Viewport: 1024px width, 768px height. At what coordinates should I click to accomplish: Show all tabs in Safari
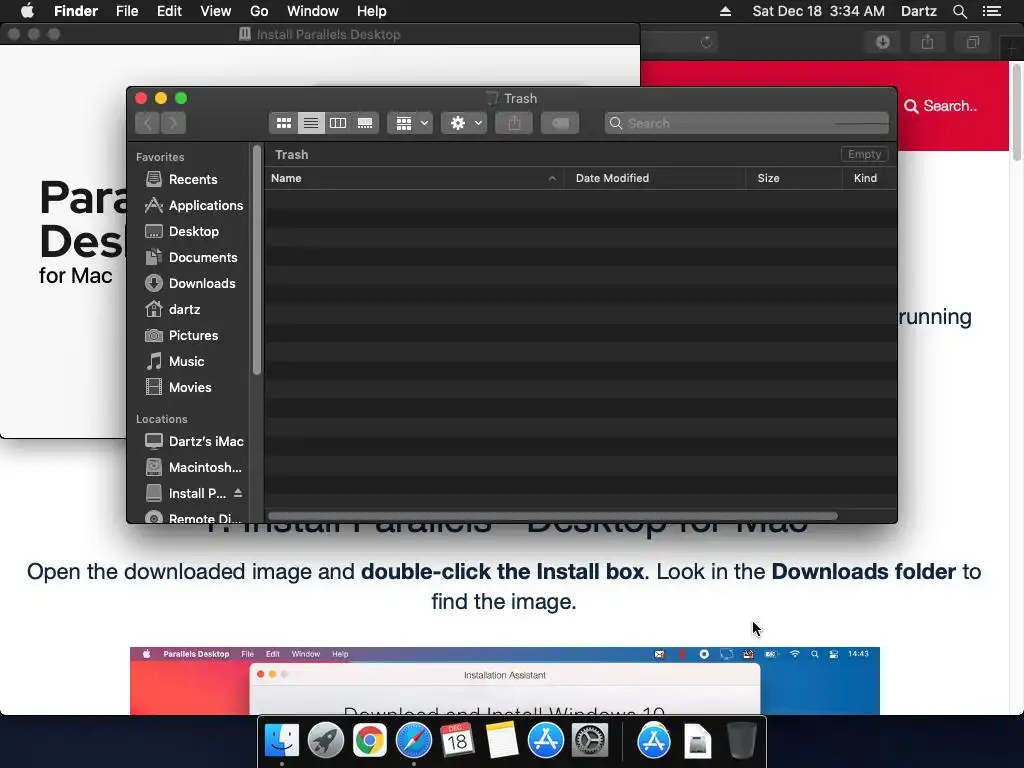coord(973,42)
